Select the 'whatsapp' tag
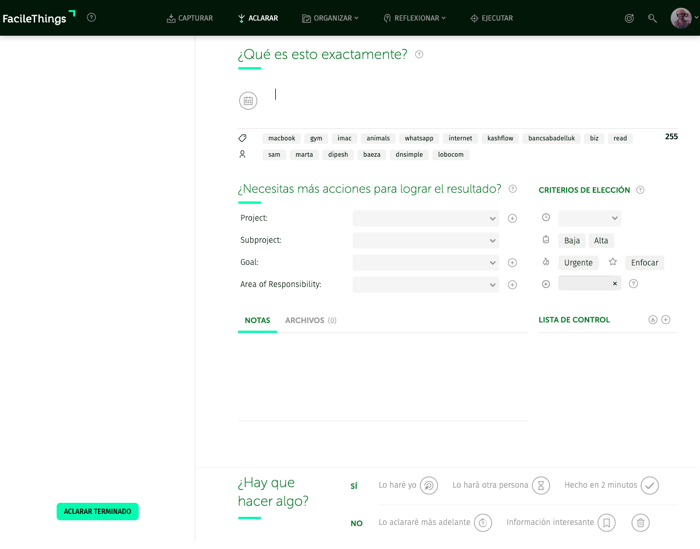The height and width of the screenshot is (549, 700). click(x=419, y=139)
